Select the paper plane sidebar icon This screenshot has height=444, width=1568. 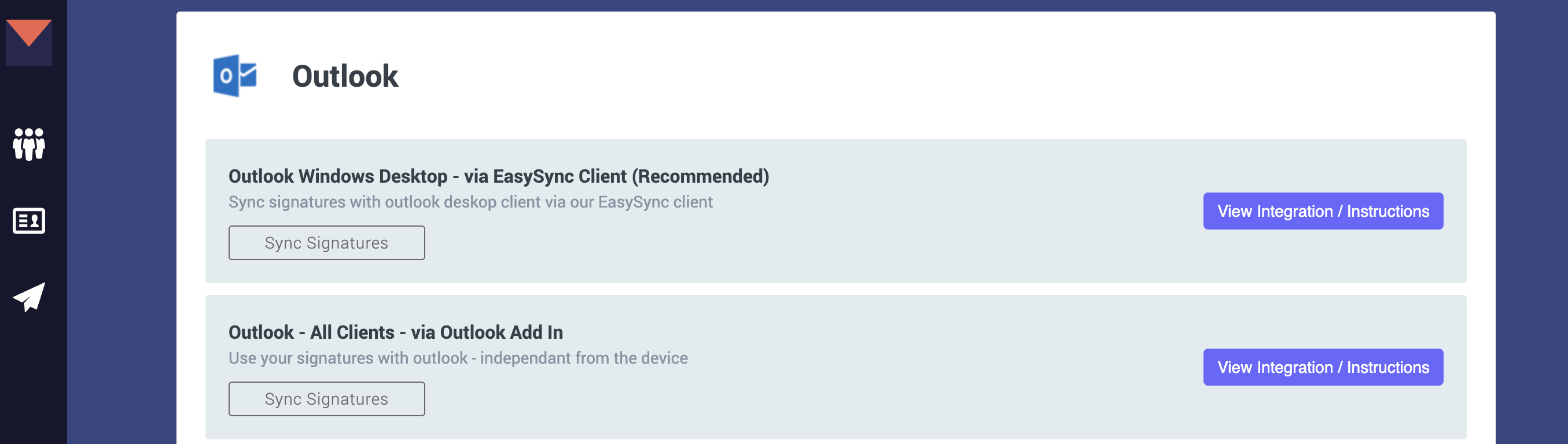click(x=28, y=297)
